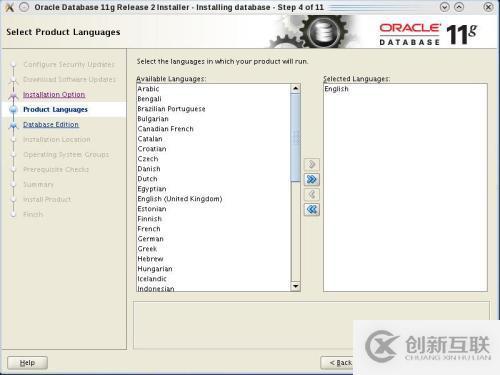Select Catalan in Available Languages
This screenshot has height=375, width=500.
click(x=214, y=139)
